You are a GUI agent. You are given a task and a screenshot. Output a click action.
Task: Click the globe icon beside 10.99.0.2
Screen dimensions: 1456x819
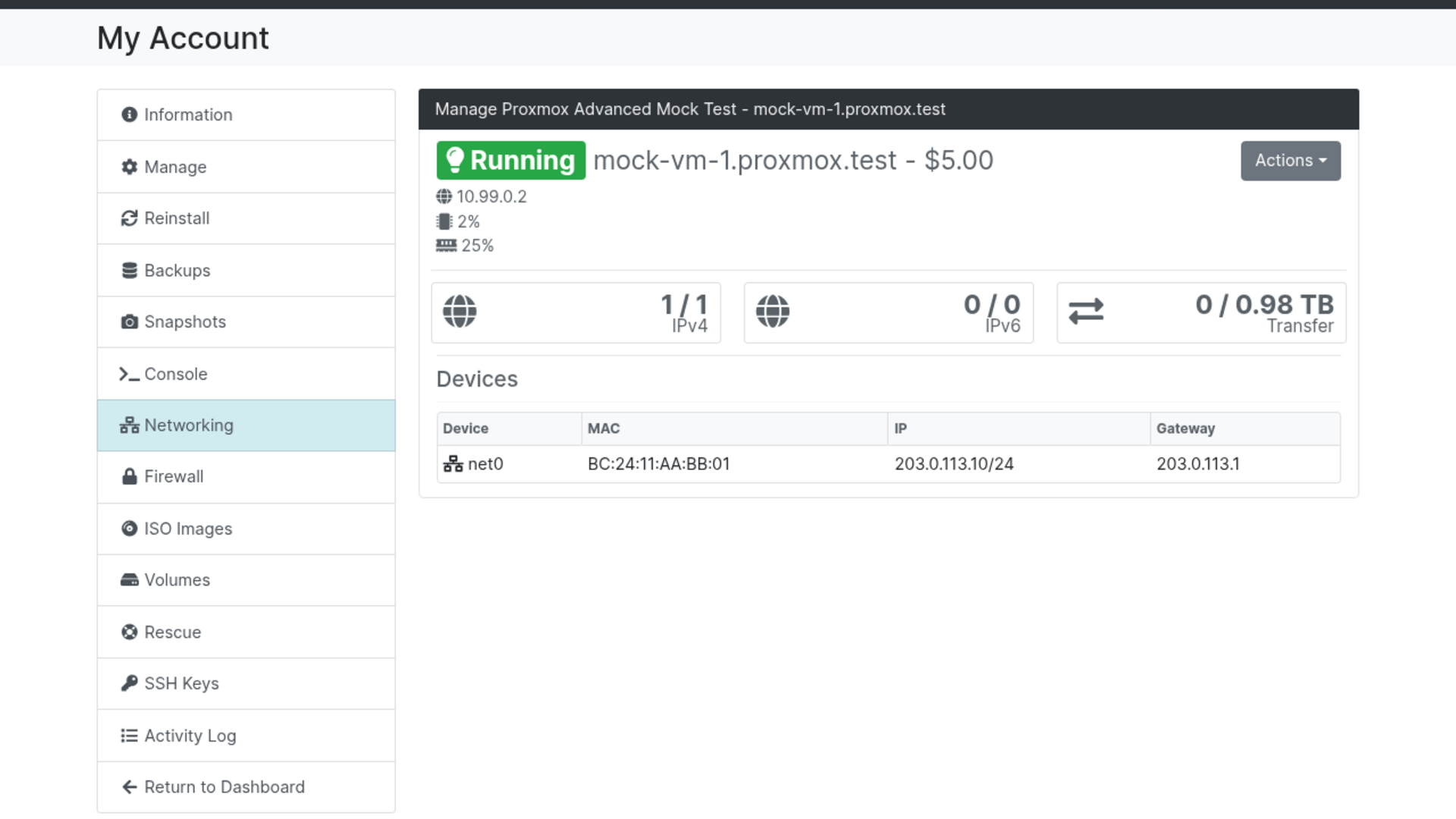click(444, 197)
